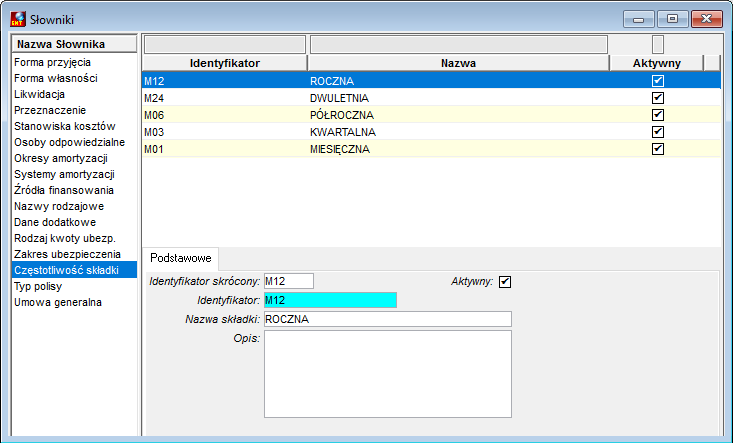Click the ROCZNA name cell
733x443 pixels.
pos(459,81)
